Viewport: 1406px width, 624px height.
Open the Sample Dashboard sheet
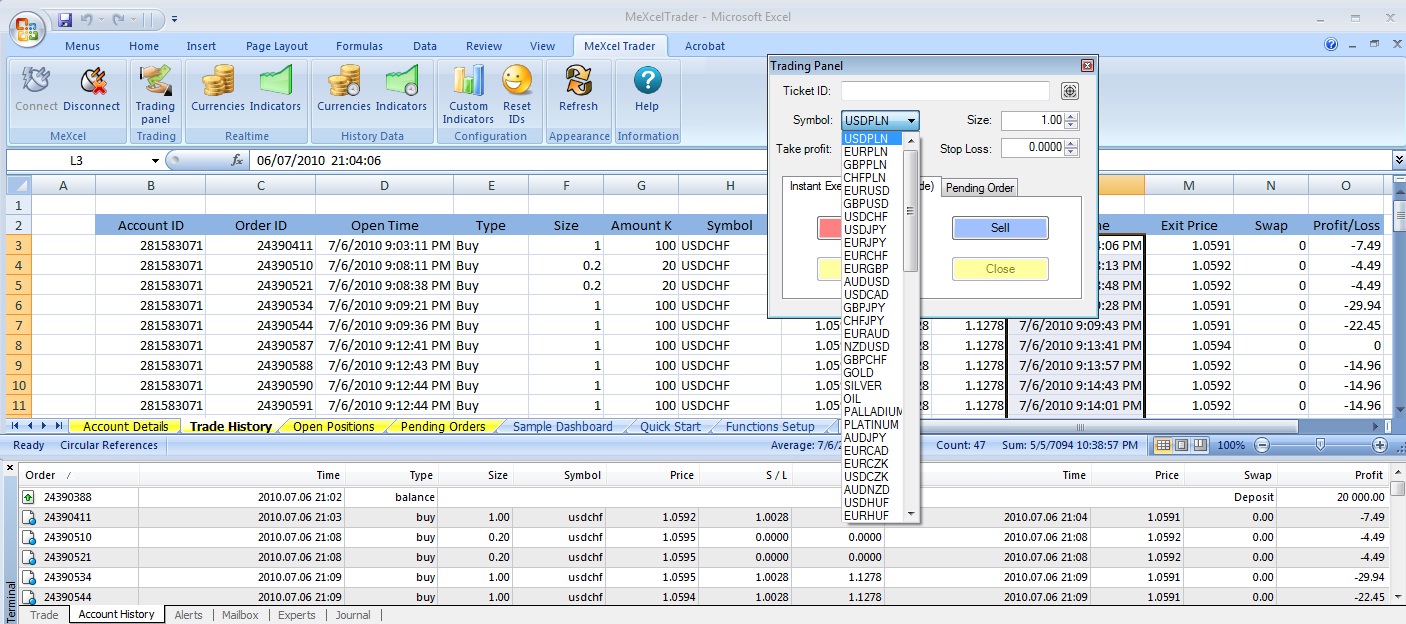click(562, 426)
